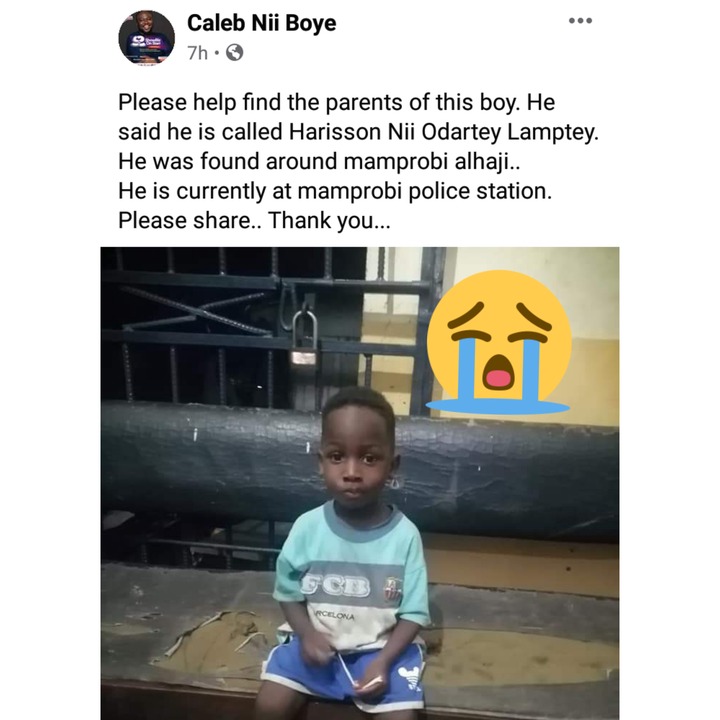Click the crying emoji sticker on photo
Image resolution: width=720 pixels, height=720 pixels.
(499, 342)
